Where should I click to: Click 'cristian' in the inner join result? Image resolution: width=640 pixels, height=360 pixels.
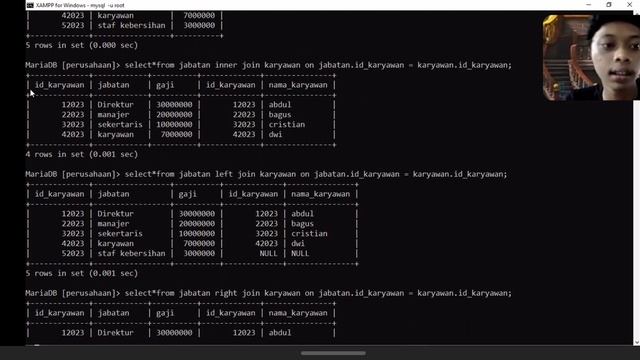click(287, 124)
